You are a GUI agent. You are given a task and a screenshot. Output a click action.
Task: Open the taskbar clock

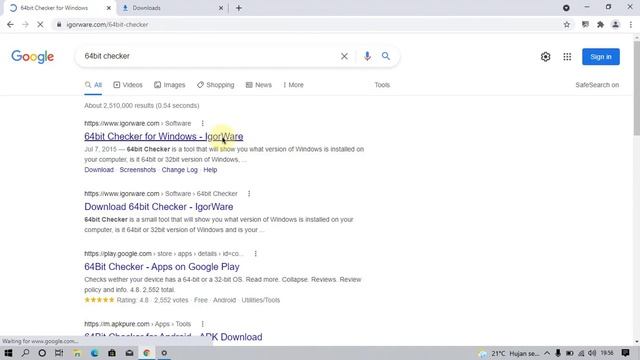[607, 353]
